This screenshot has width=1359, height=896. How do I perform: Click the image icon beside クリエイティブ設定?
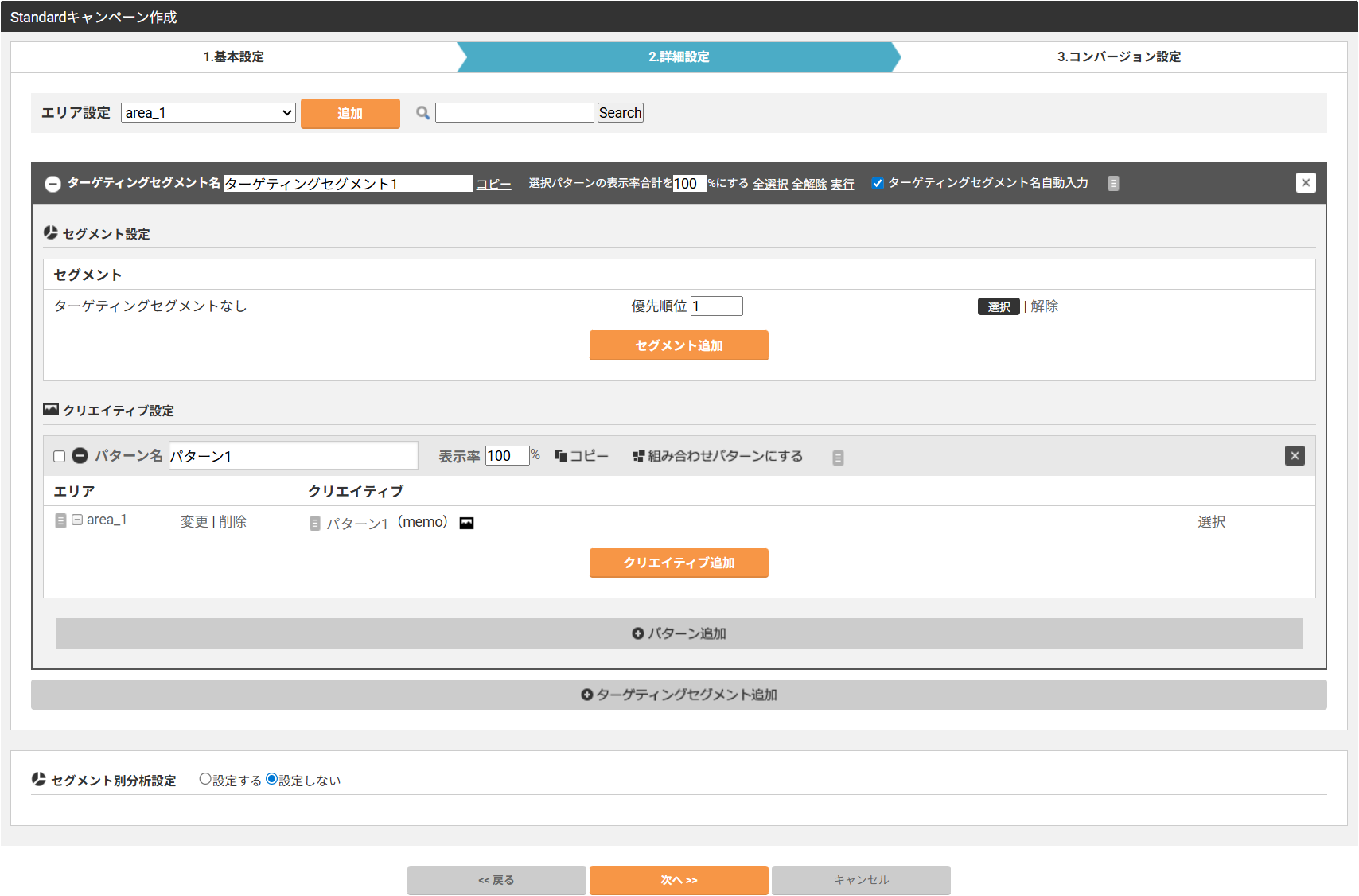tap(51, 409)
